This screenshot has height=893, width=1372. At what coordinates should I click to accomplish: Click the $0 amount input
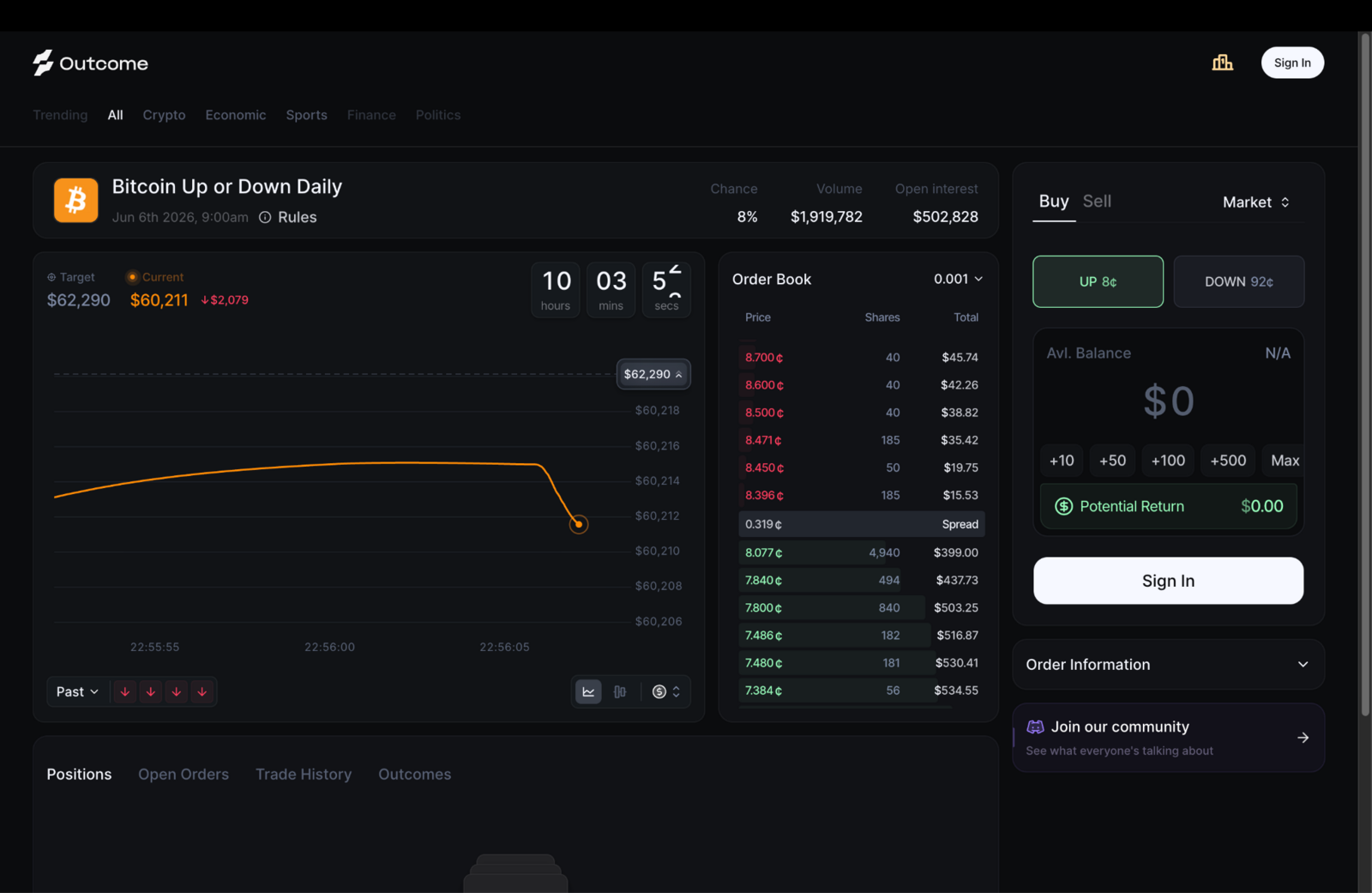click(1168, 401)
